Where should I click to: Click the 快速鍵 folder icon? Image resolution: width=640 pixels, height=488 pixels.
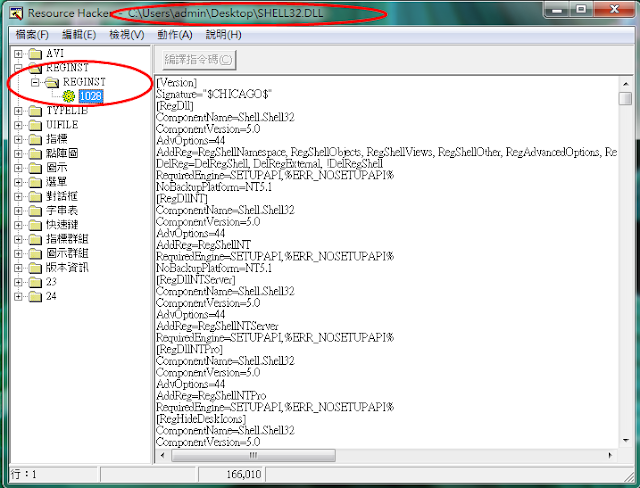point(36,225)
